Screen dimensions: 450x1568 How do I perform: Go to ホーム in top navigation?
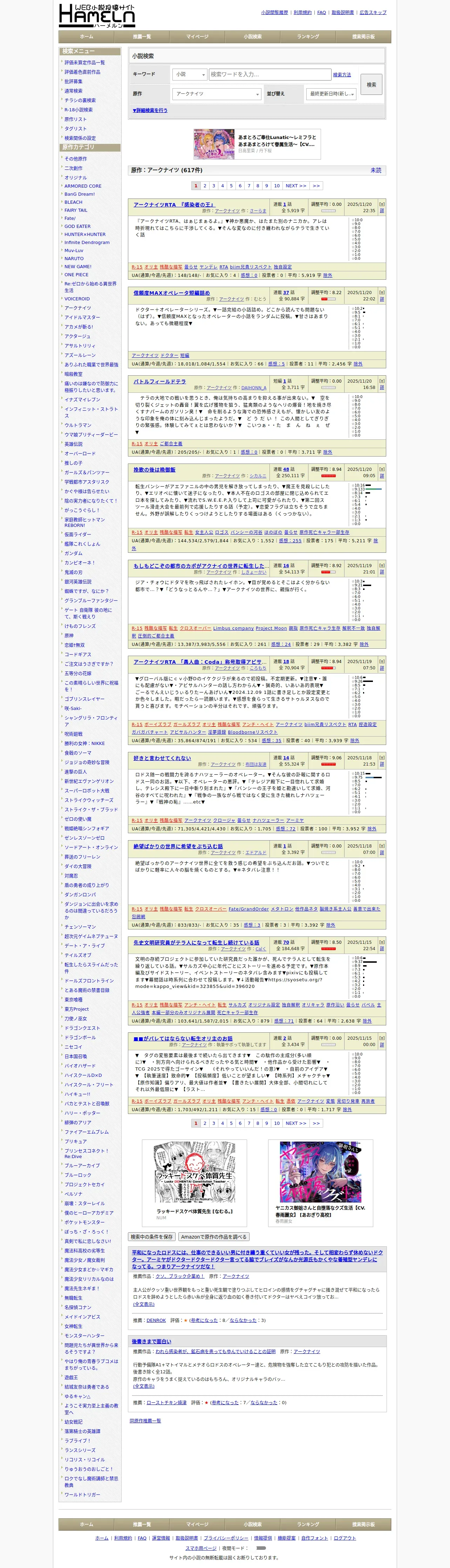click(87, 36)
